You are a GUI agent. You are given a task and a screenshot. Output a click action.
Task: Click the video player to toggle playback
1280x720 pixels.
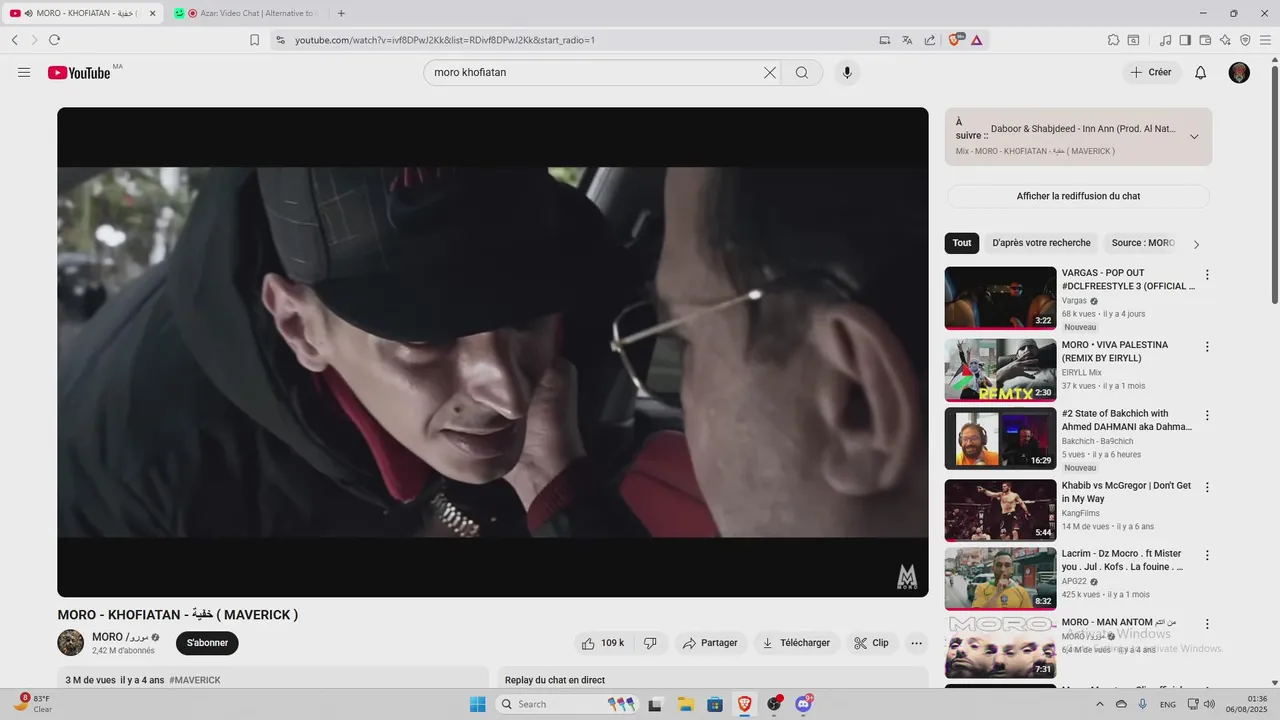(x=492, y=352)
